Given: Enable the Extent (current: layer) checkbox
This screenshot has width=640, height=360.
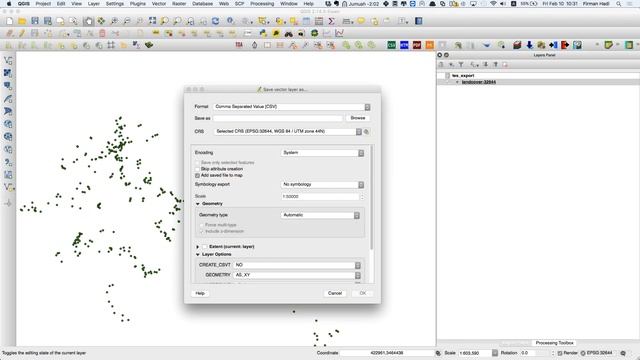Looking at the screenshot, I should click(x=205, y=247).
